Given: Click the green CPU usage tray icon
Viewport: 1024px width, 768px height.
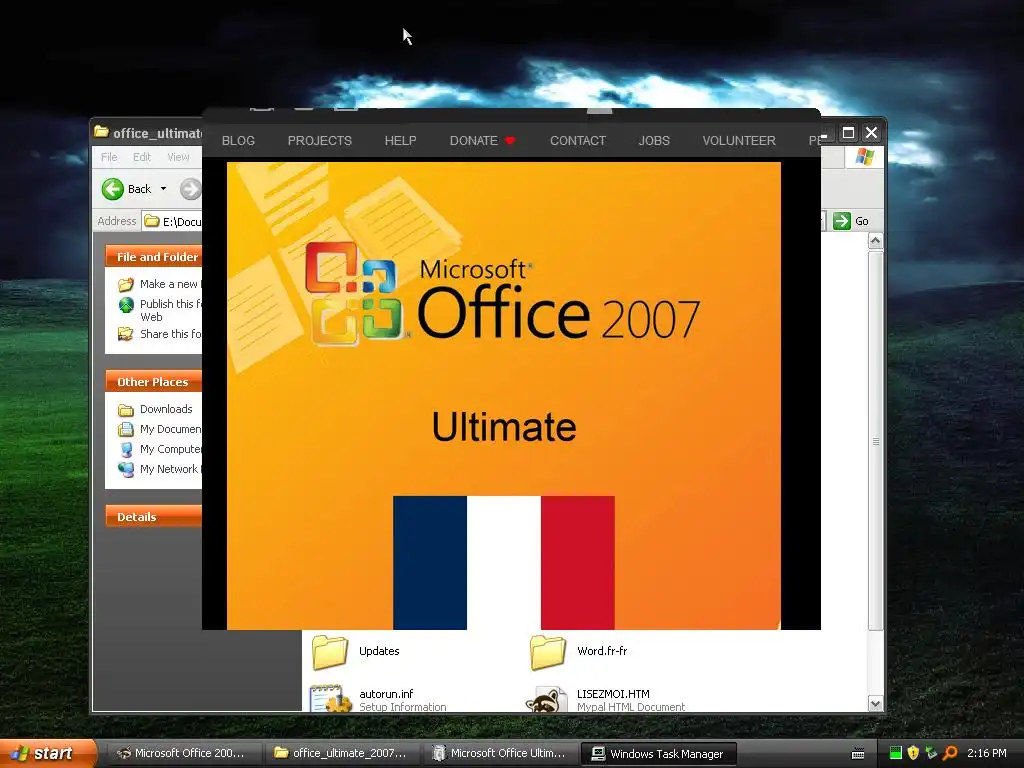Looking at the screenshot, I should [x=896, y=753].
